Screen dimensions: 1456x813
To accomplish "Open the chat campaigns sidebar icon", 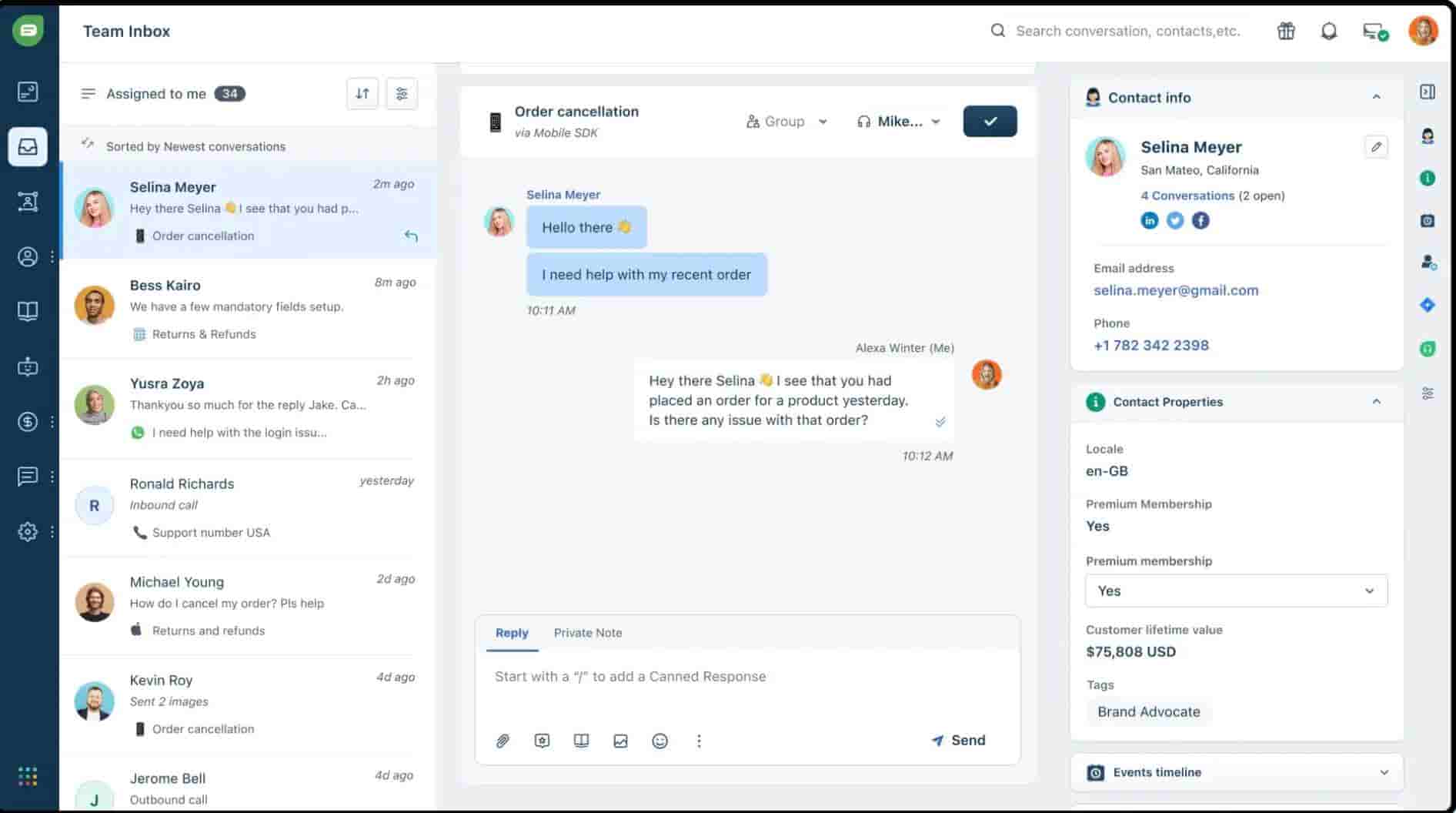I will coord(28,476).
